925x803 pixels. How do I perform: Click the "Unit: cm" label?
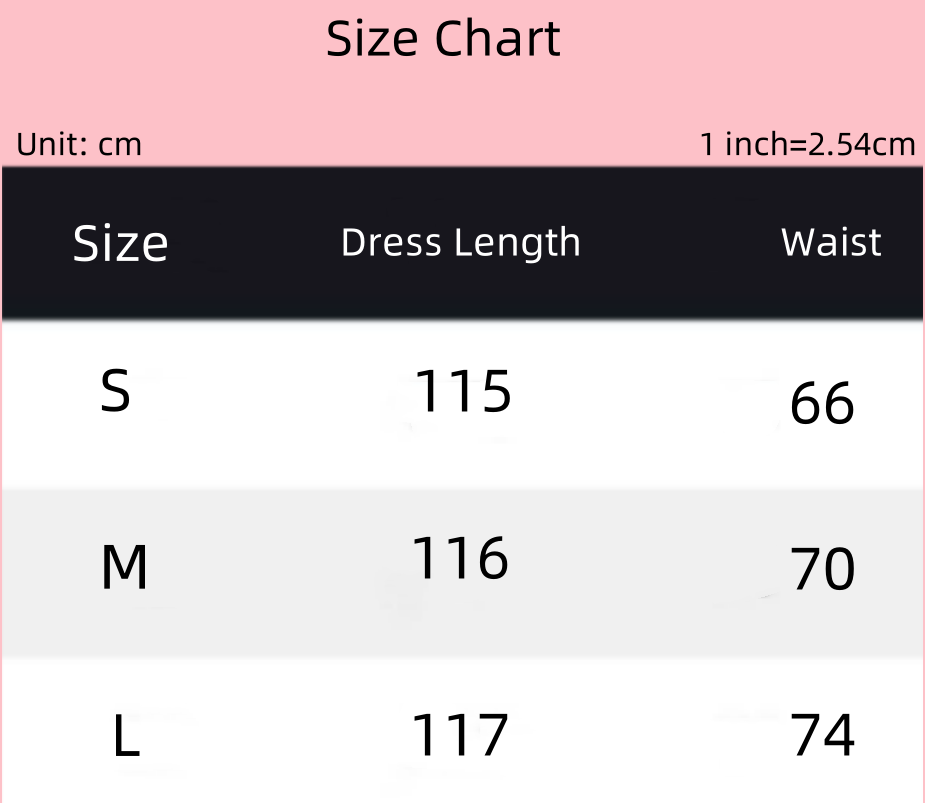pyautogui.click(x=79, y=145)
